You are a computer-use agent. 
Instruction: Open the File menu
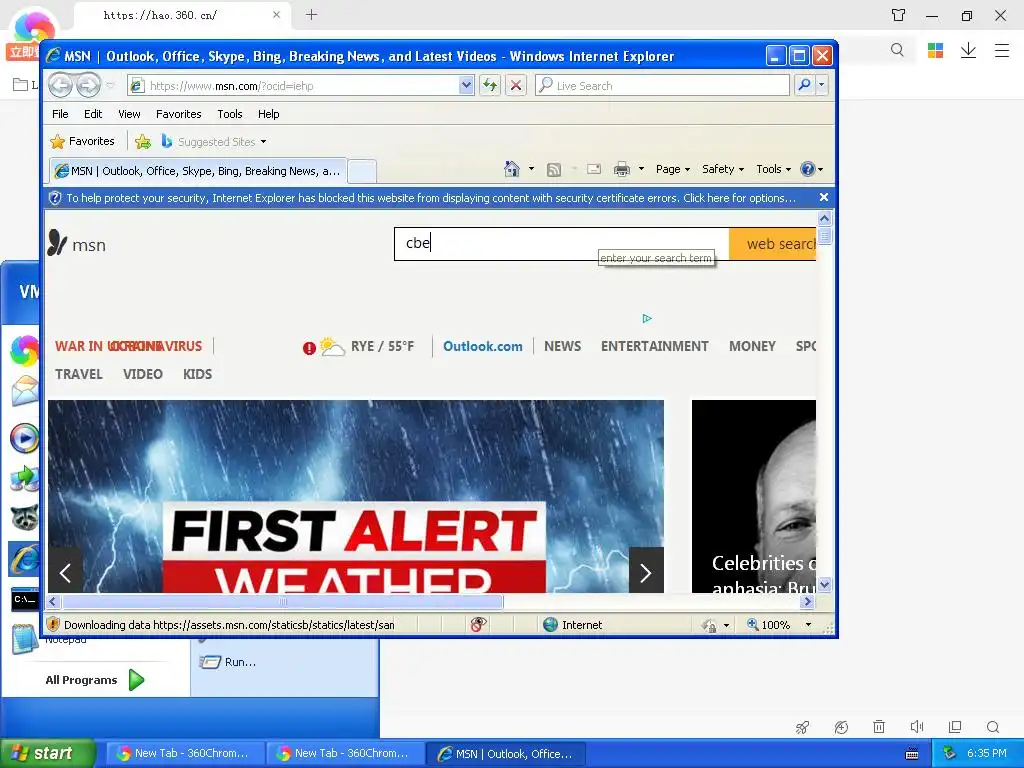click(60, 114)
